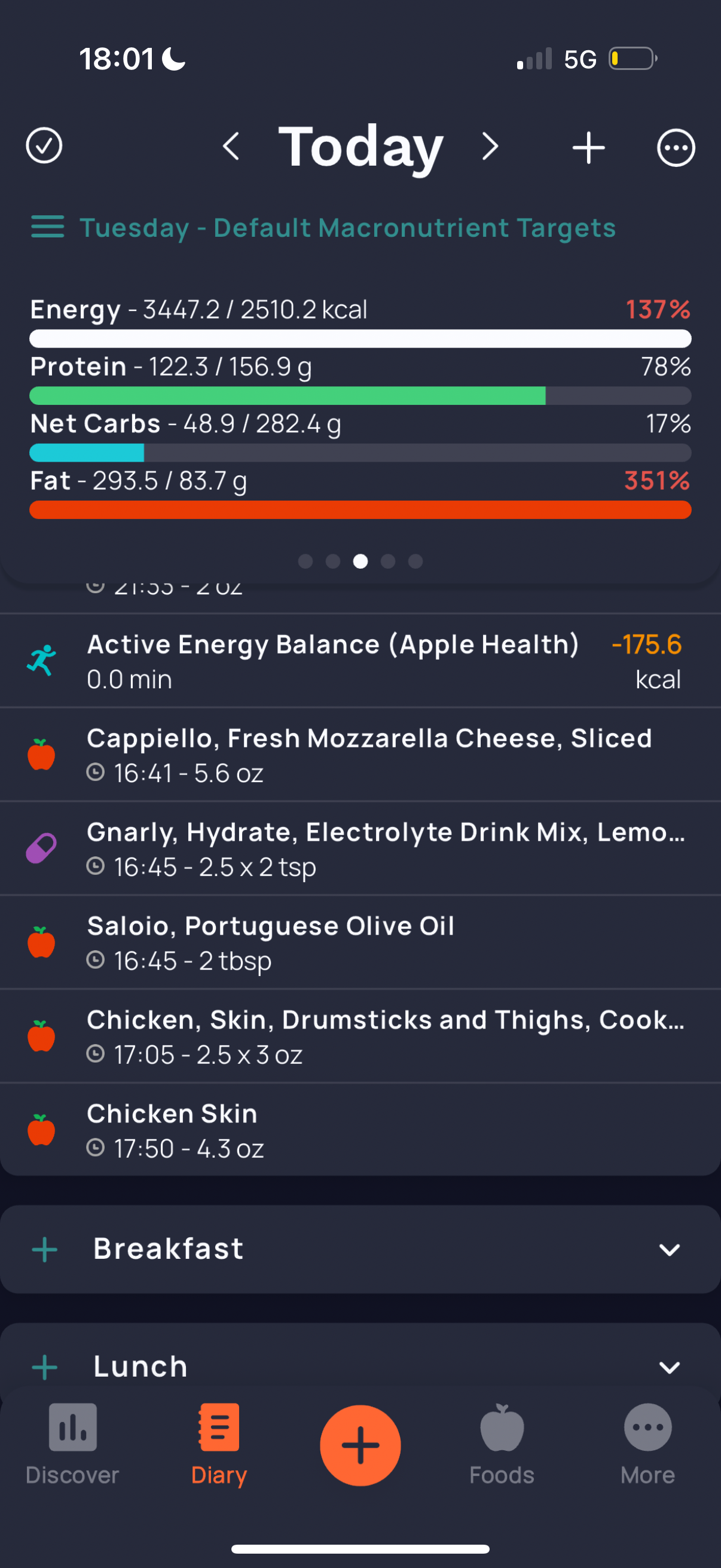This screenshot has width=721, height=1568.
Task: Go to previous day with left chevron
Action: point(231,147)
